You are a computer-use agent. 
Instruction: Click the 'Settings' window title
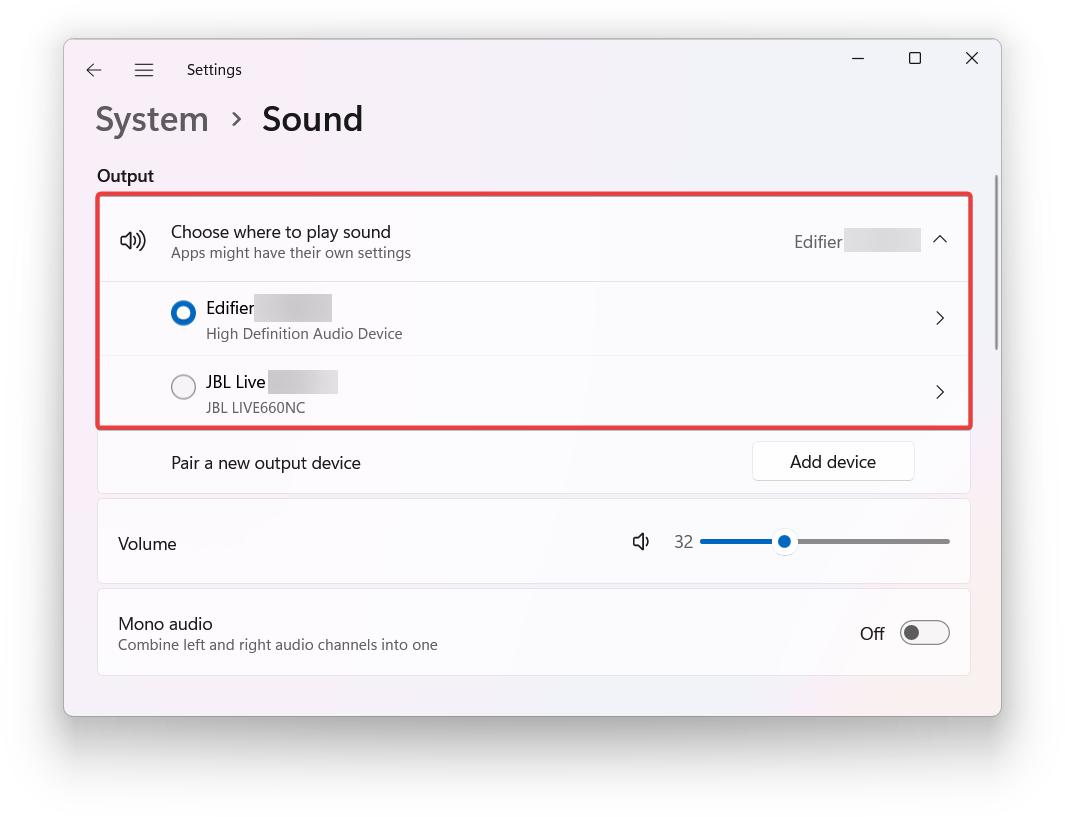point(214,70)
